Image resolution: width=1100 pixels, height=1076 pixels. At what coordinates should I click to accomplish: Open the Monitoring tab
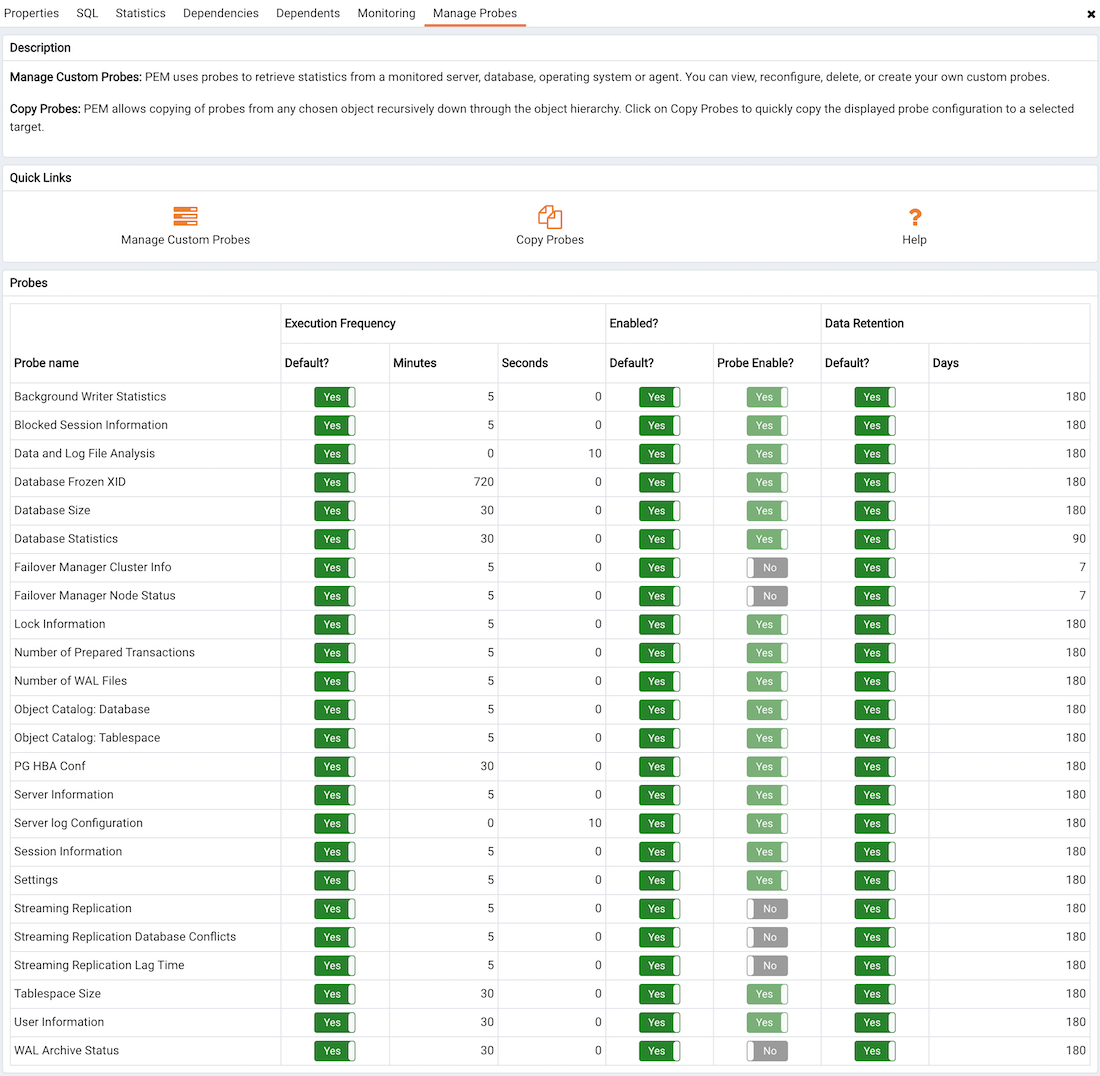[x=387, y=13]
